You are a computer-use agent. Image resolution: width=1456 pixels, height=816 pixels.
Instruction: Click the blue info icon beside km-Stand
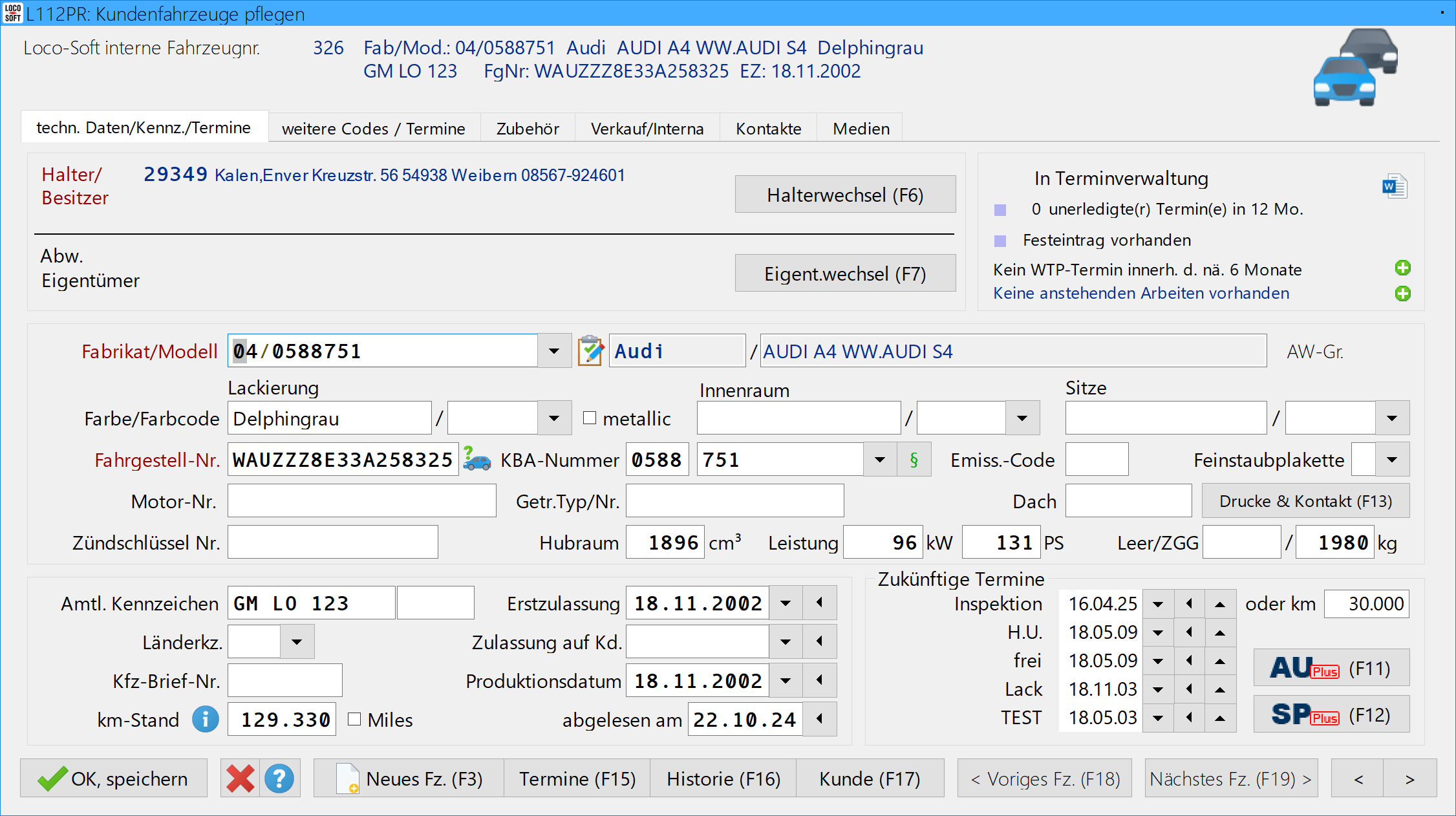[x=206, y=719]
